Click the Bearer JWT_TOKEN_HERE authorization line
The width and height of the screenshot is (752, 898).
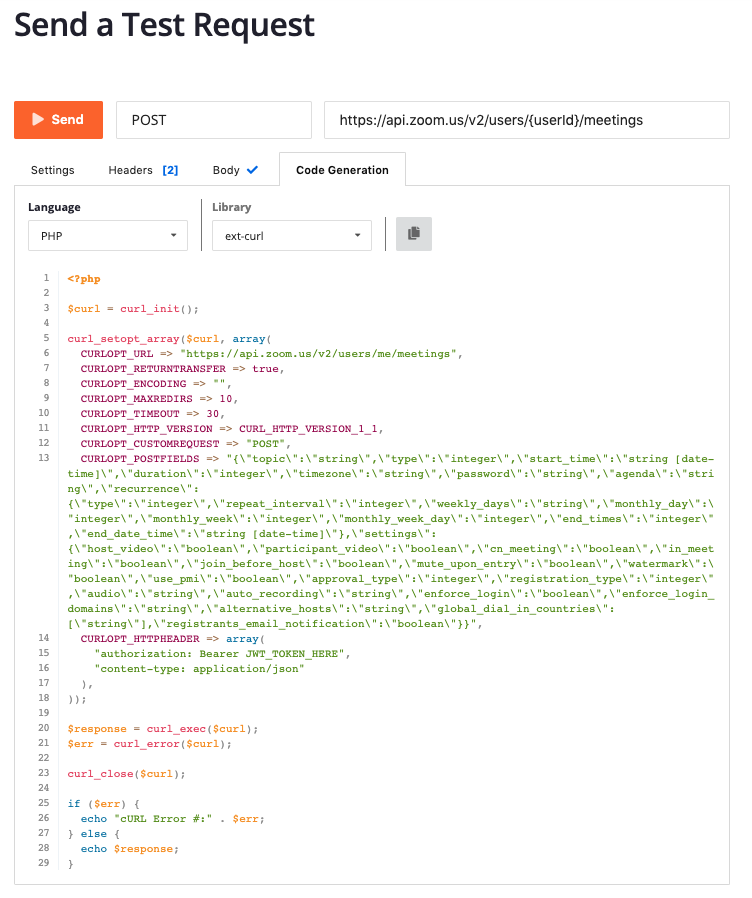221,653
